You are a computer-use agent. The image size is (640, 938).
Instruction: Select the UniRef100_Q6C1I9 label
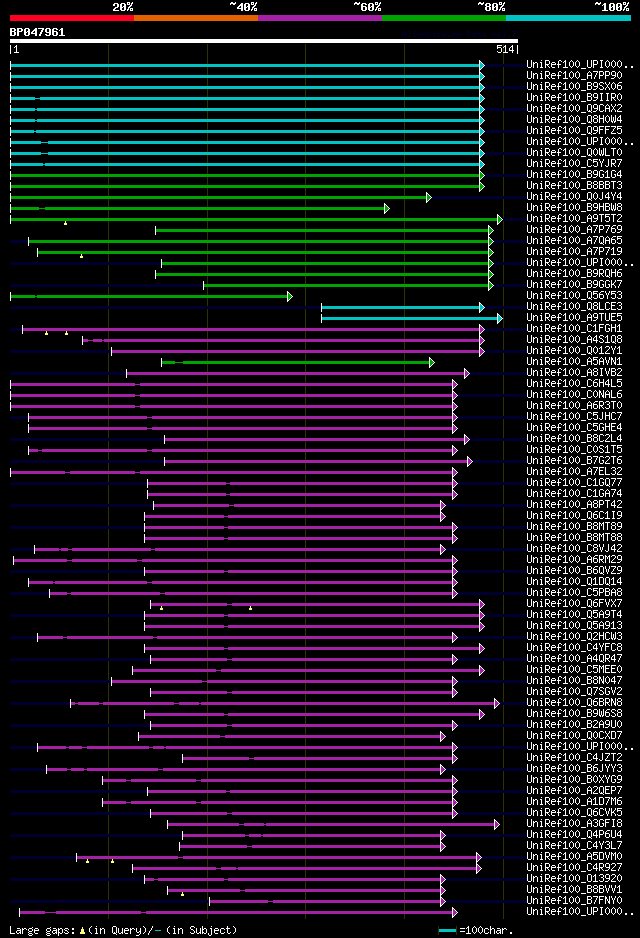[x=574, y=516]
